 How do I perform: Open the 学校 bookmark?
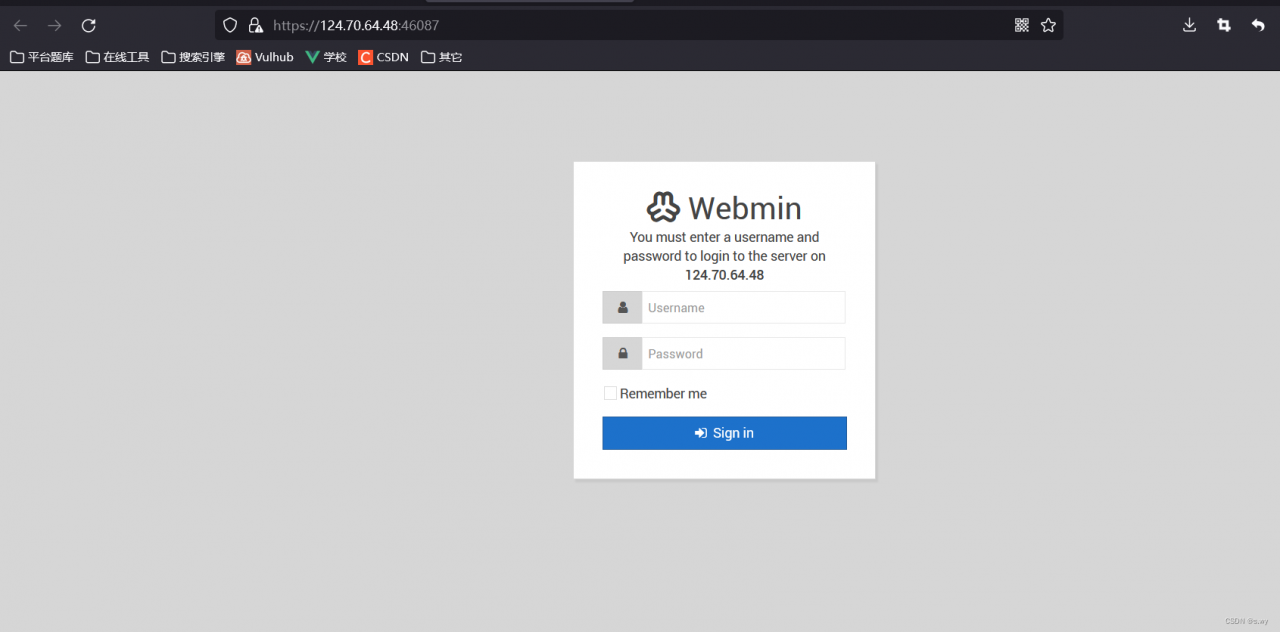point(326,57)
